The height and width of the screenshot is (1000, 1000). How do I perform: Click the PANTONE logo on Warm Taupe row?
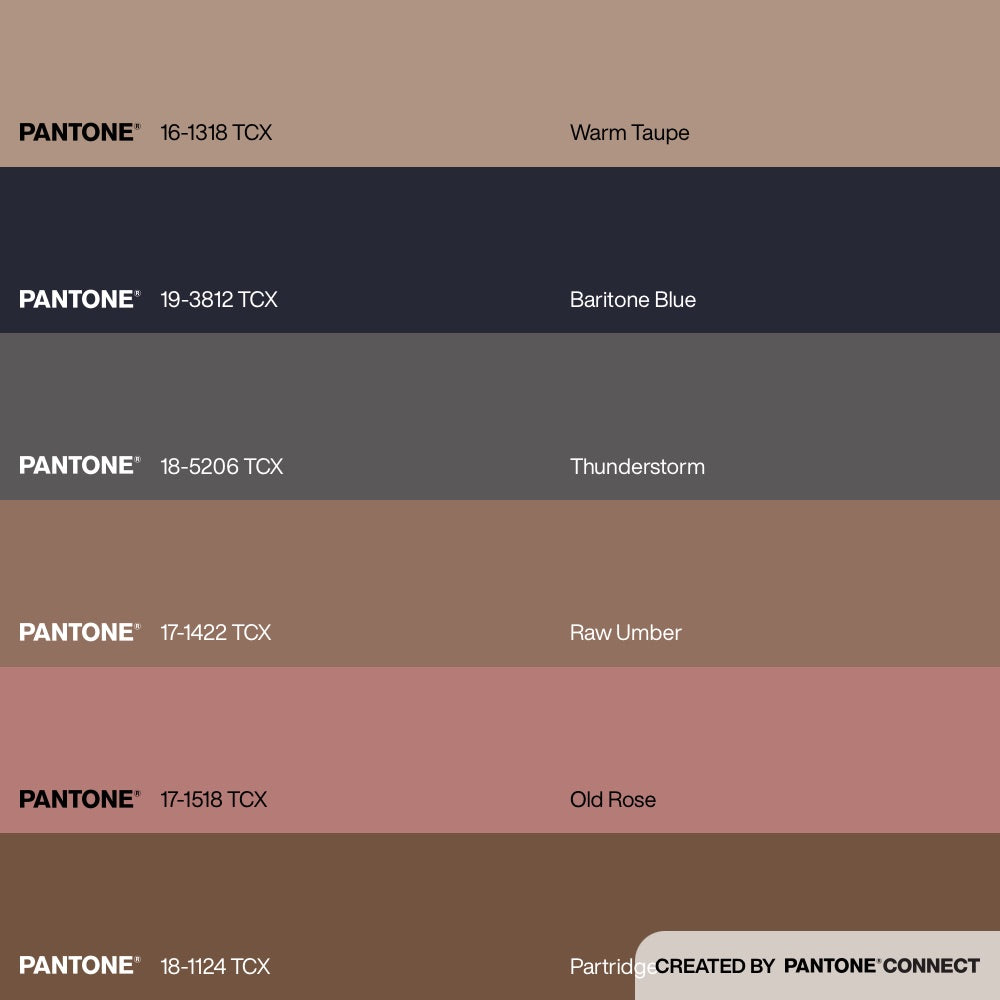point(79,132)
